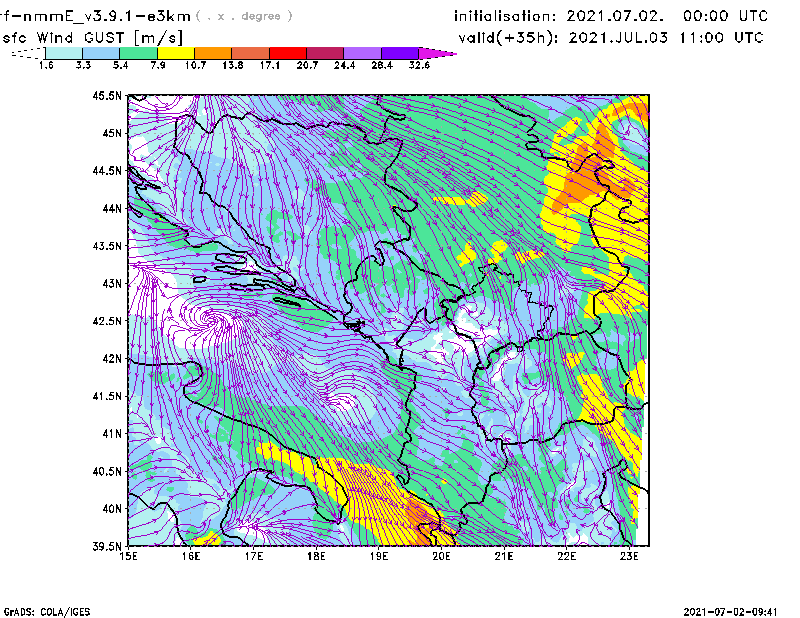This screenshot has width=800, height=618.
Task: Click the 41.5N latitude label
Action: coord(107,396)
